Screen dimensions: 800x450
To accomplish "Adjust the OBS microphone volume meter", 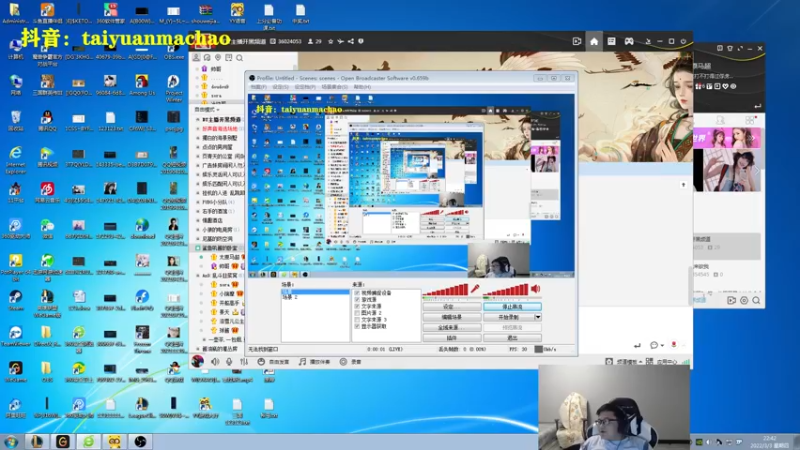I will point(445,290).
